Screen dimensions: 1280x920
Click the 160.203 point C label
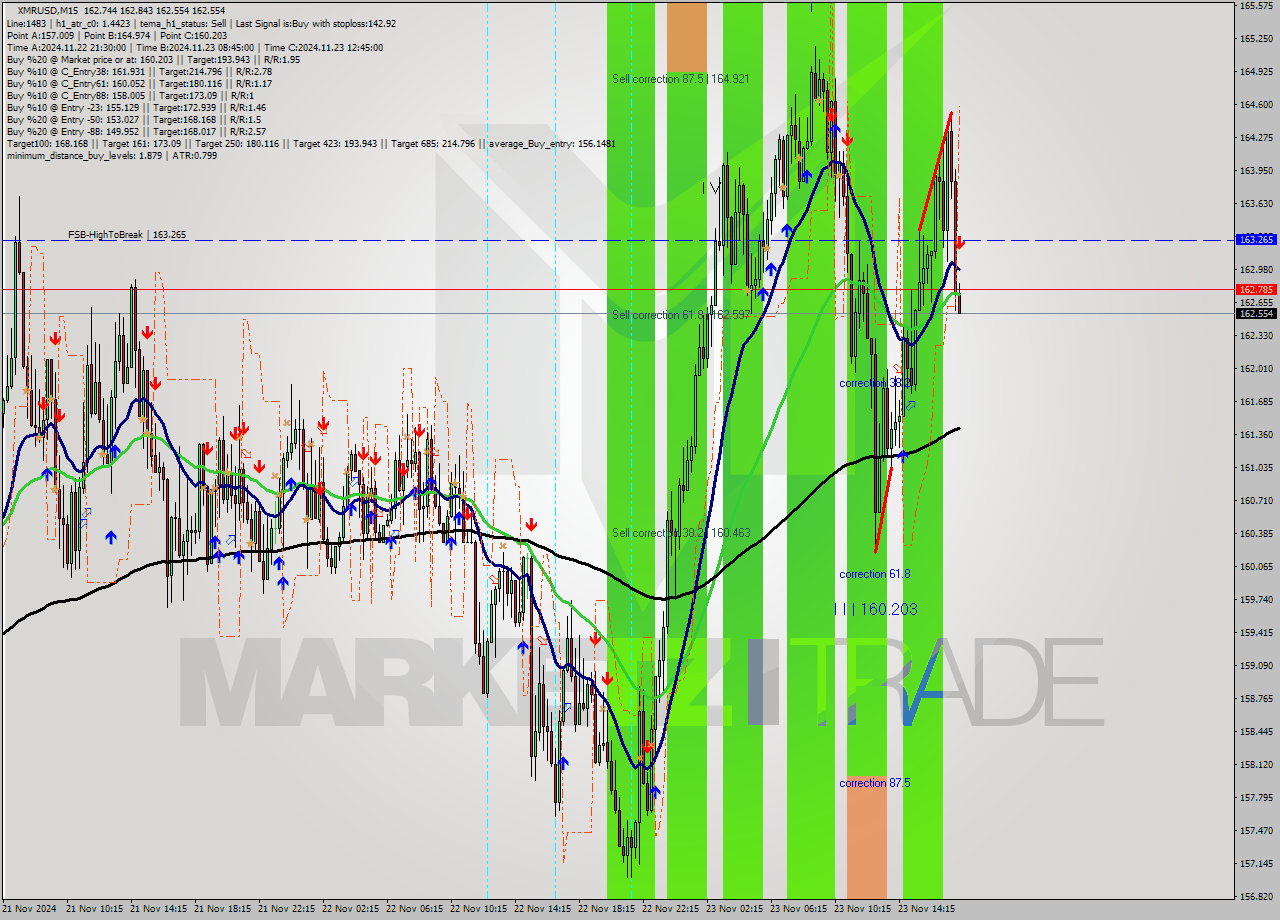click(x=876, y=609)
